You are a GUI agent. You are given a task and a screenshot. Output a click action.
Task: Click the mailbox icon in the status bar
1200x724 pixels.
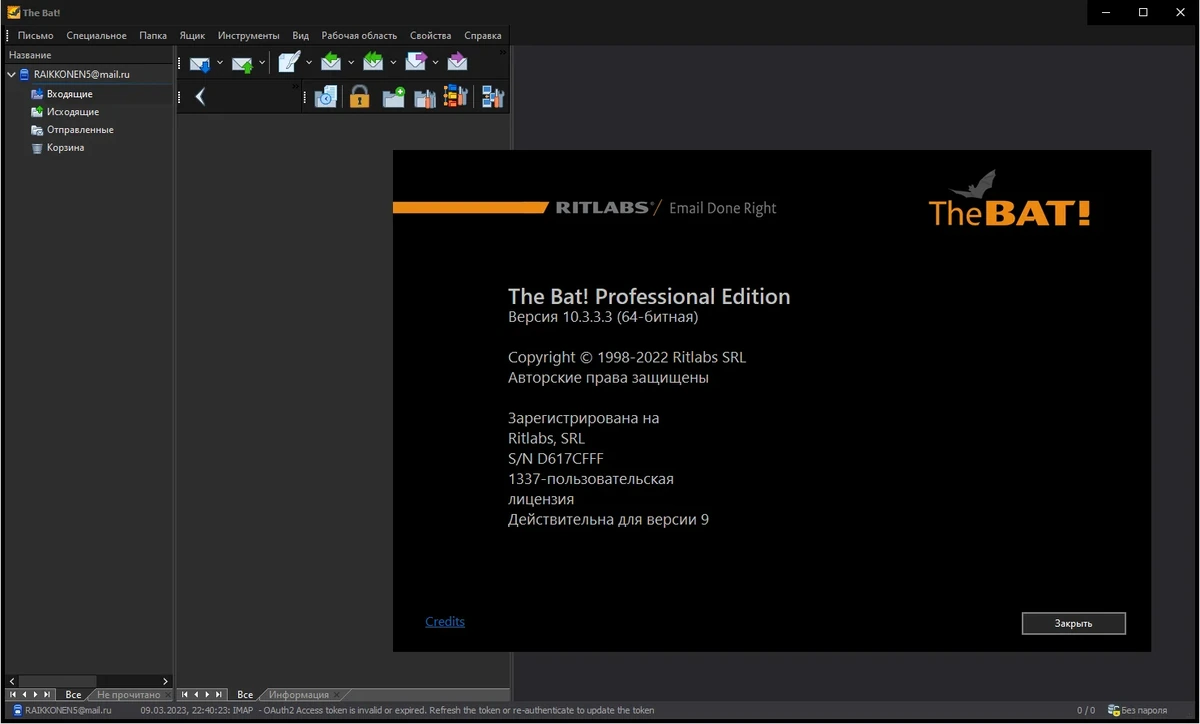coord(18,710)
